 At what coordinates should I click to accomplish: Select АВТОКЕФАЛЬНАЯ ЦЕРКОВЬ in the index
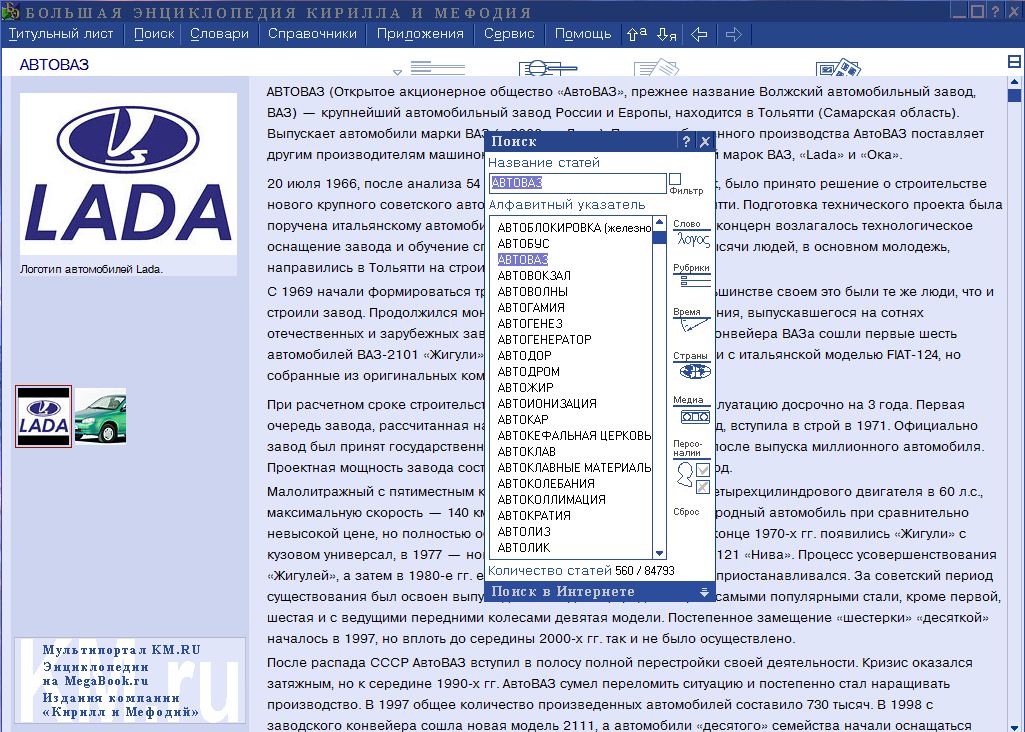[574, 436]
